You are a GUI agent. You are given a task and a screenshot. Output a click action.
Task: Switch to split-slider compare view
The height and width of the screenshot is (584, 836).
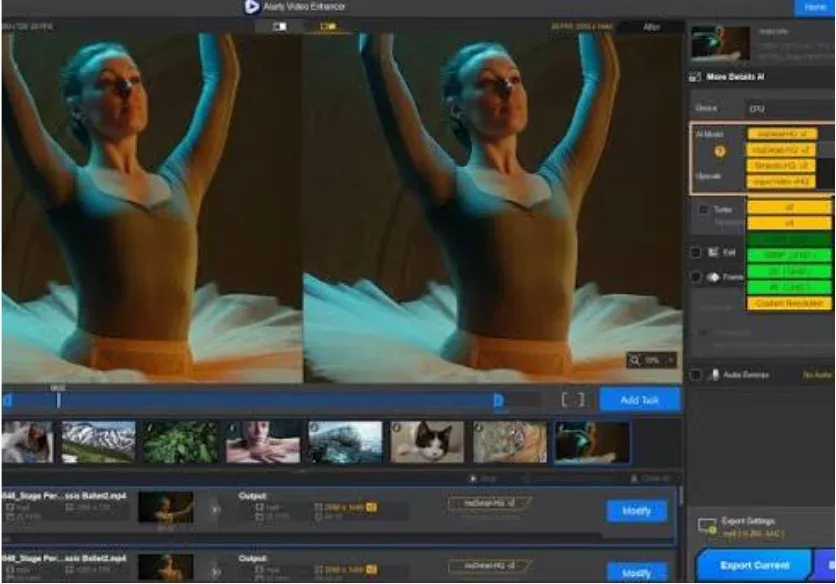[279, 26]
